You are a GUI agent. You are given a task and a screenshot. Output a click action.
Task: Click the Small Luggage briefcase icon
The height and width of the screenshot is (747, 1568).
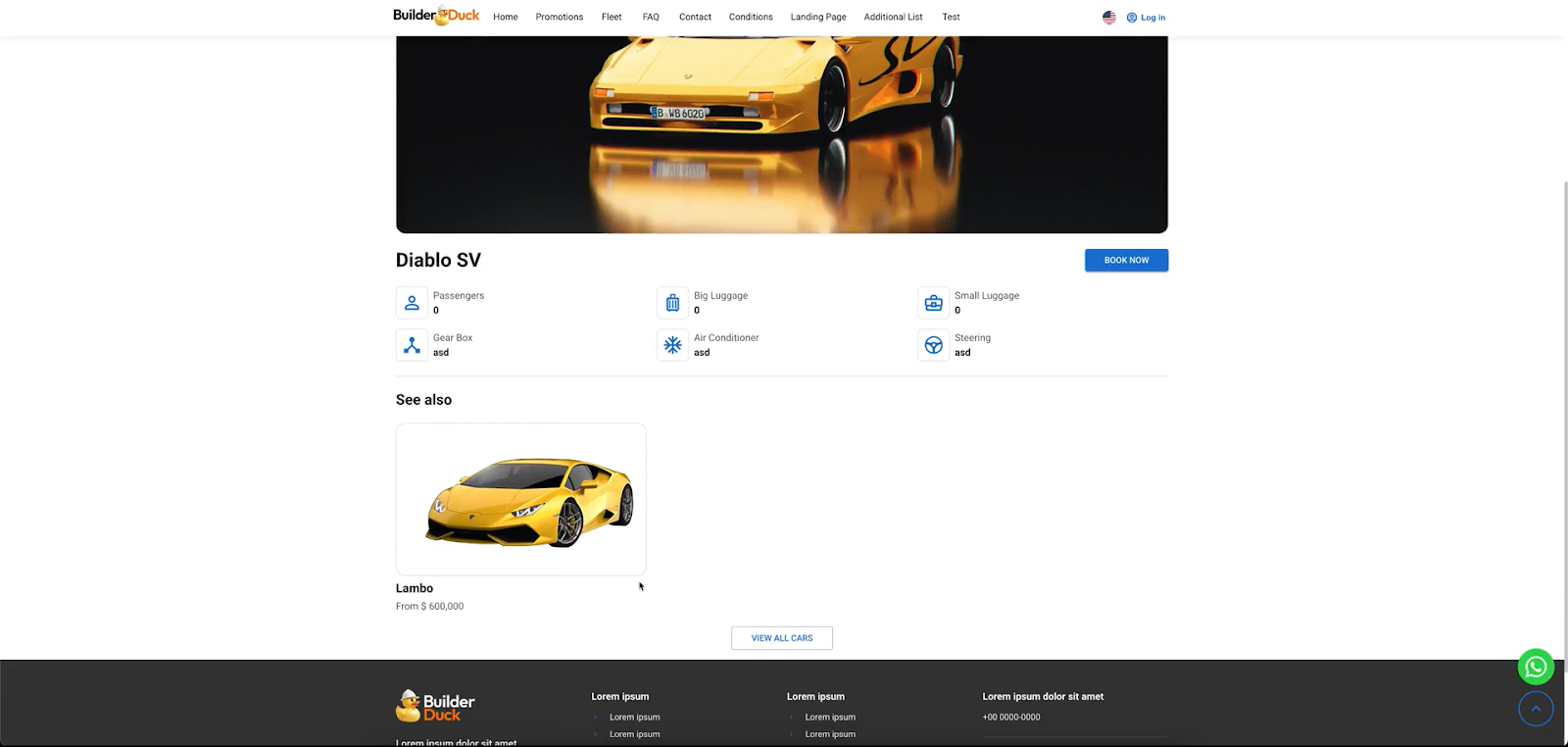[x=933, y=303]
